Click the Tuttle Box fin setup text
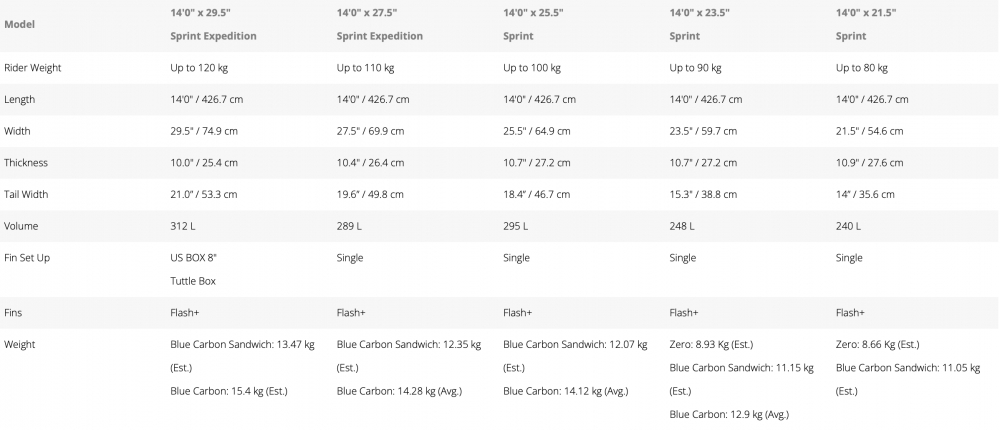 (193, 281)
